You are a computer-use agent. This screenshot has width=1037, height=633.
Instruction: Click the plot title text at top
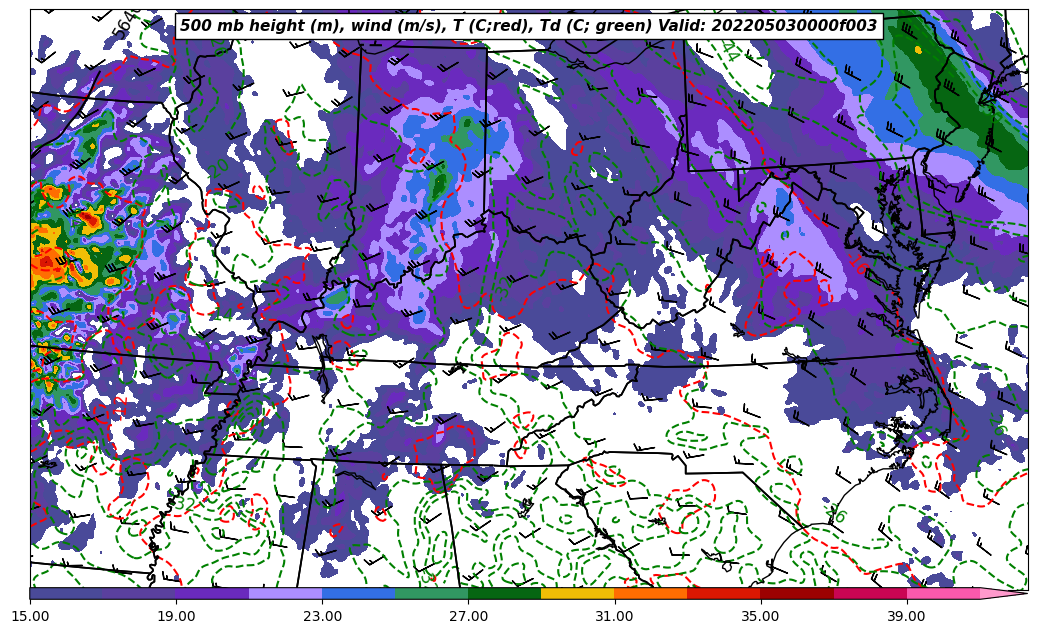point(528,26)
